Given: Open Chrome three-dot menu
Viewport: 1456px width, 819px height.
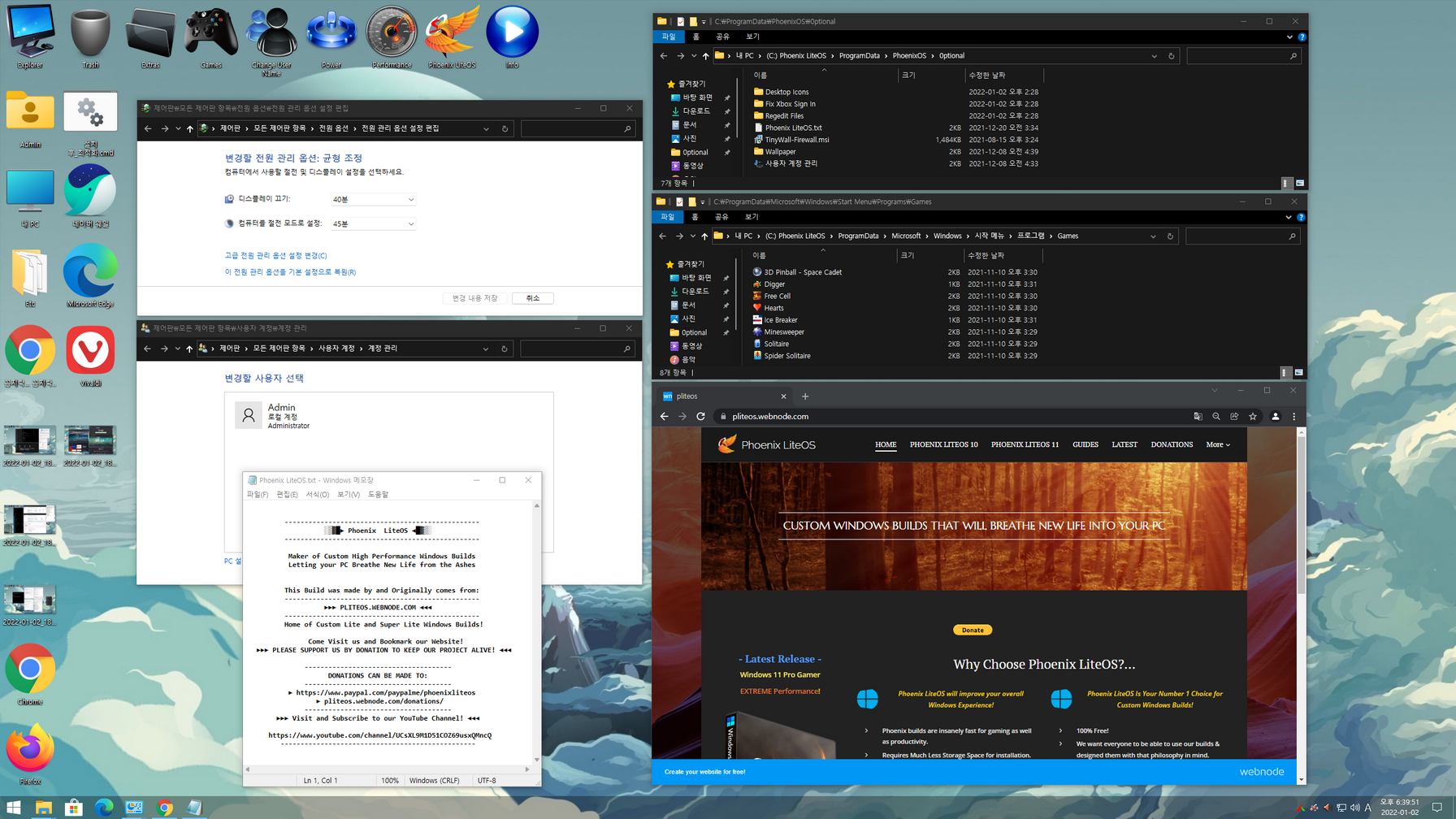Looking at the screenshot, I should click(x=1294, y=416).
